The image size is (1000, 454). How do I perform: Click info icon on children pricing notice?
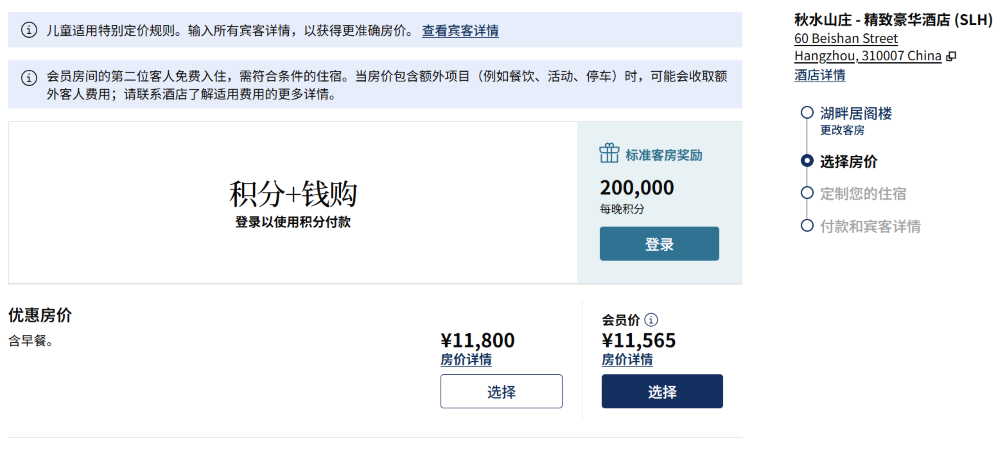(x=29, y=30)
